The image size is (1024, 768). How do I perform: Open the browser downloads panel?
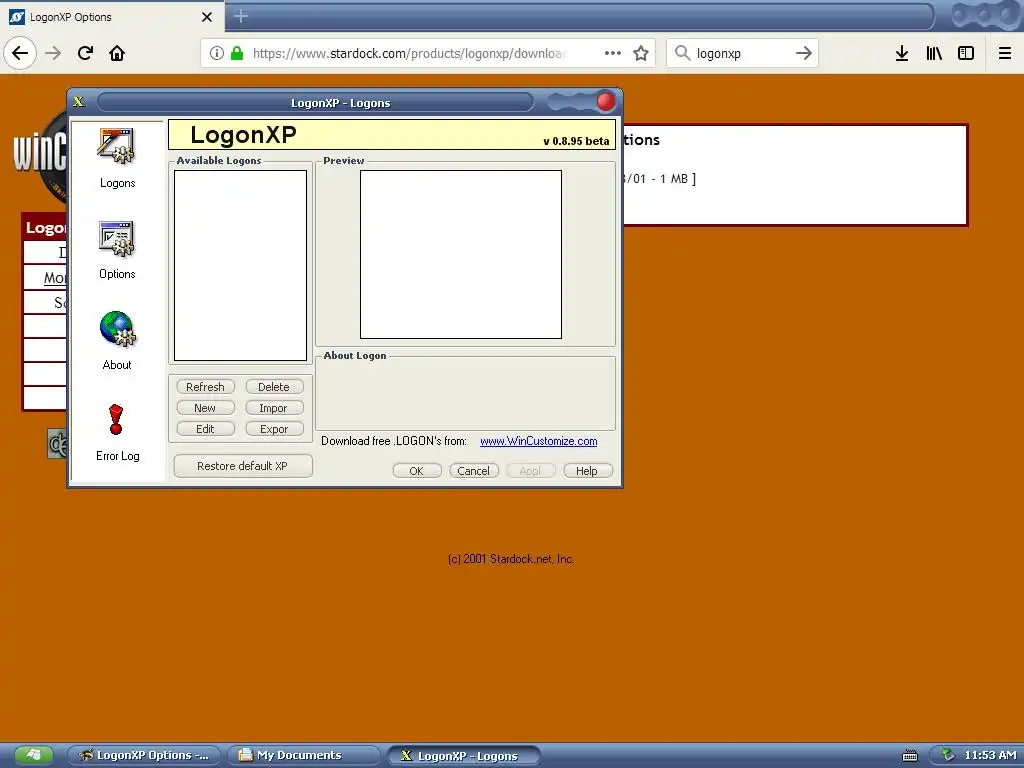902,53
